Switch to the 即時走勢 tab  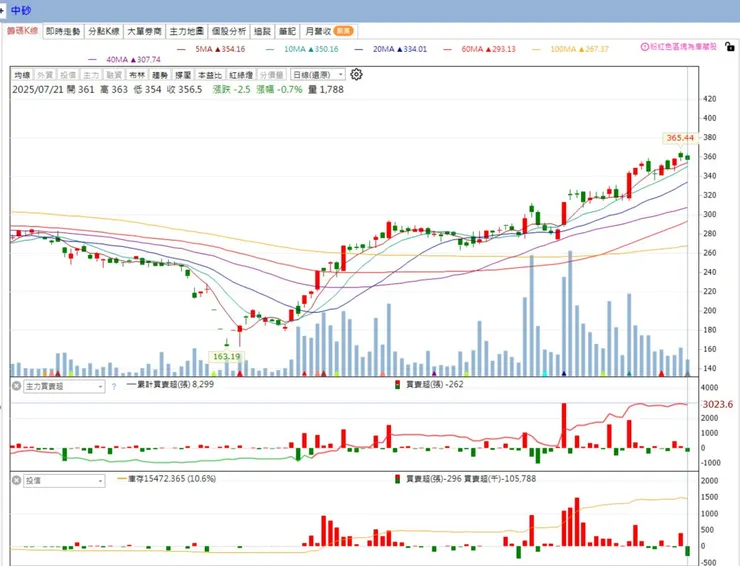tap(63, 31)
